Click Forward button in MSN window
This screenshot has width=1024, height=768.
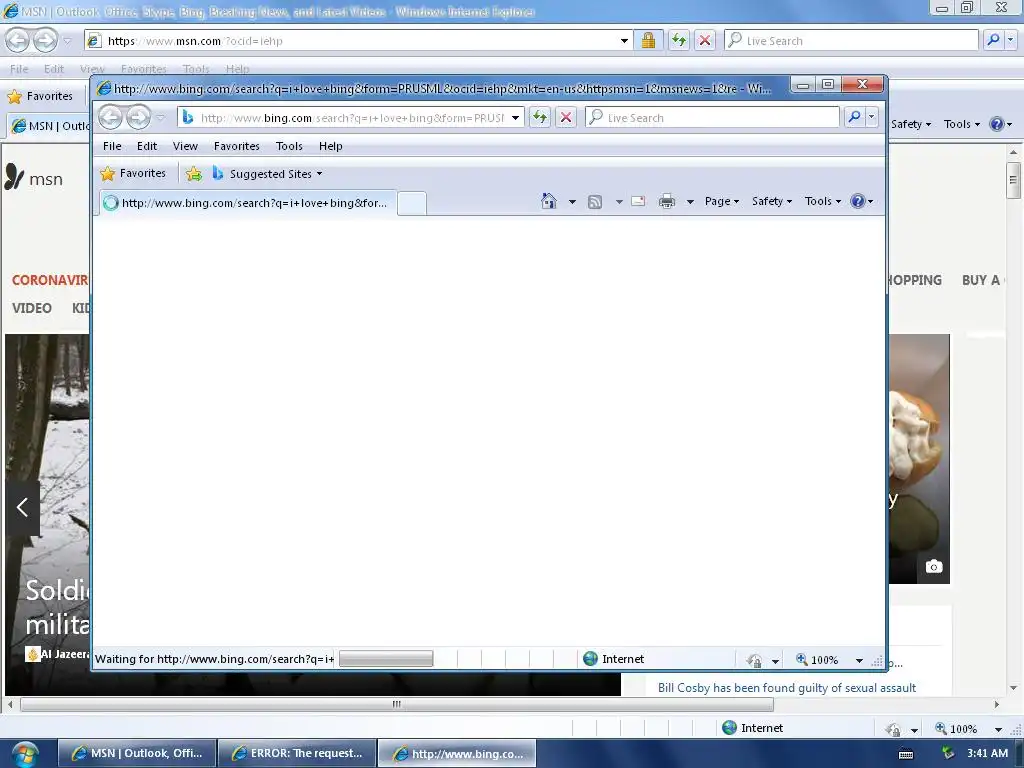click(x=45, y=40)
